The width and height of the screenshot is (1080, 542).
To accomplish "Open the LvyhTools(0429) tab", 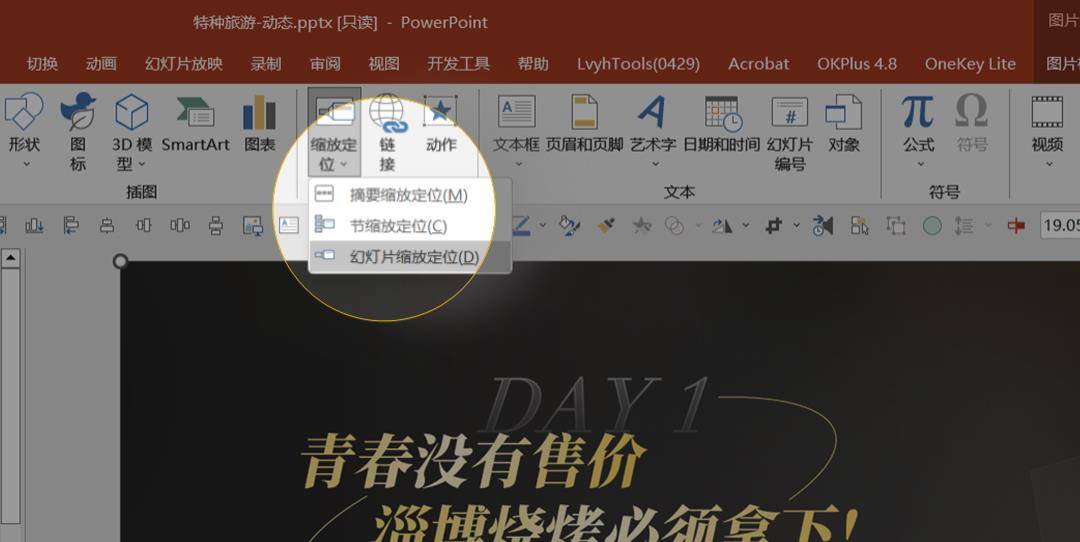I will click(638, 64).
